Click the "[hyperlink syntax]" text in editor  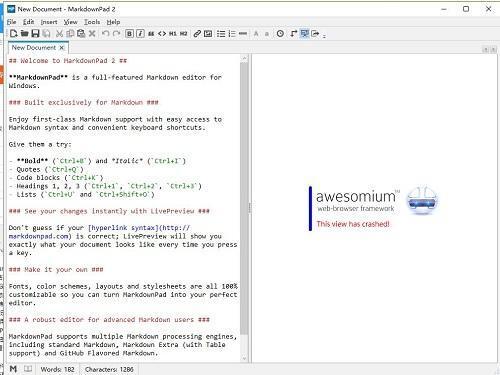pyautogui.click(x=123, y=228)
